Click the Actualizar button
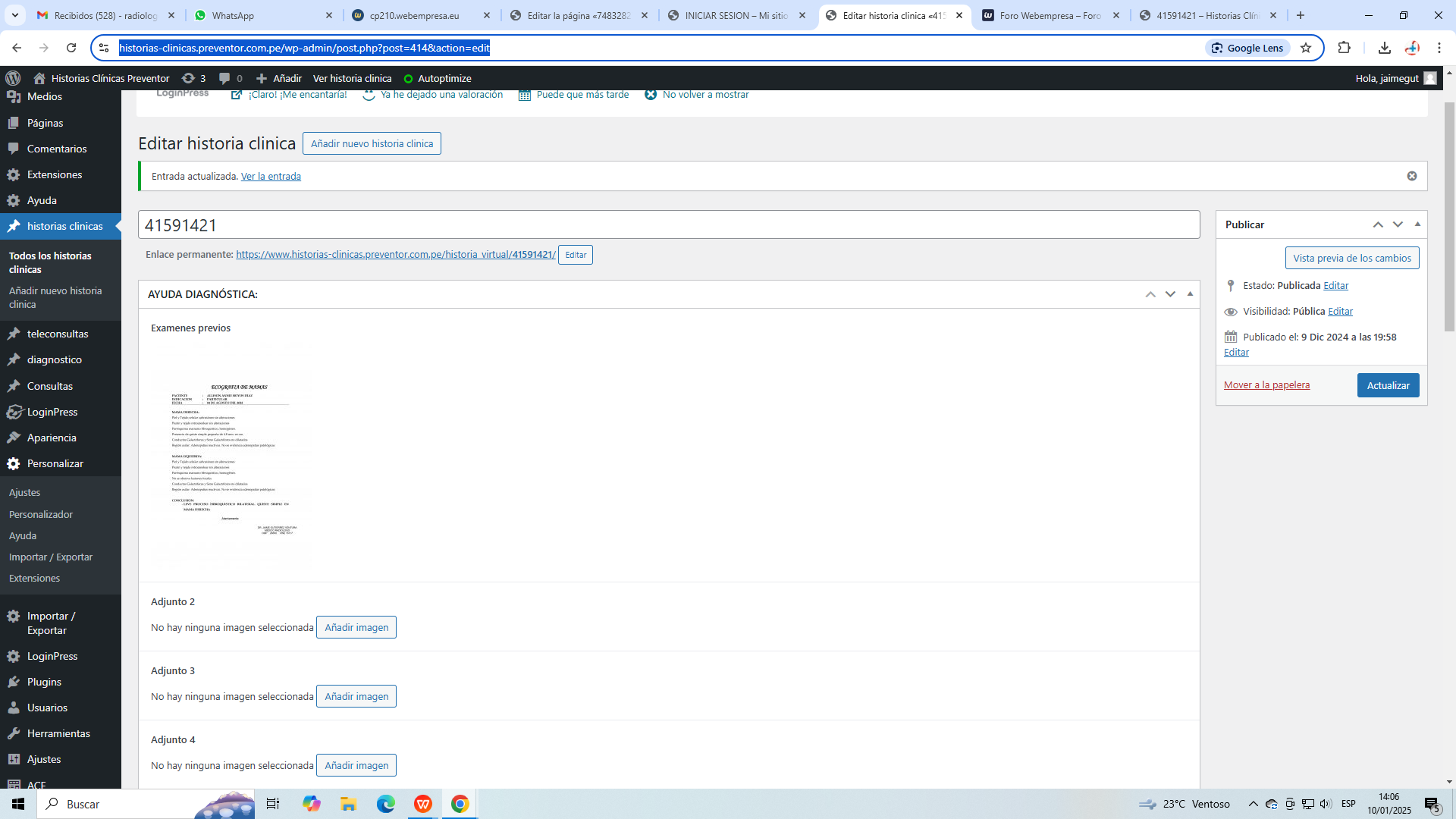The image size is (1456, 819). click(x=1388, y=385)
